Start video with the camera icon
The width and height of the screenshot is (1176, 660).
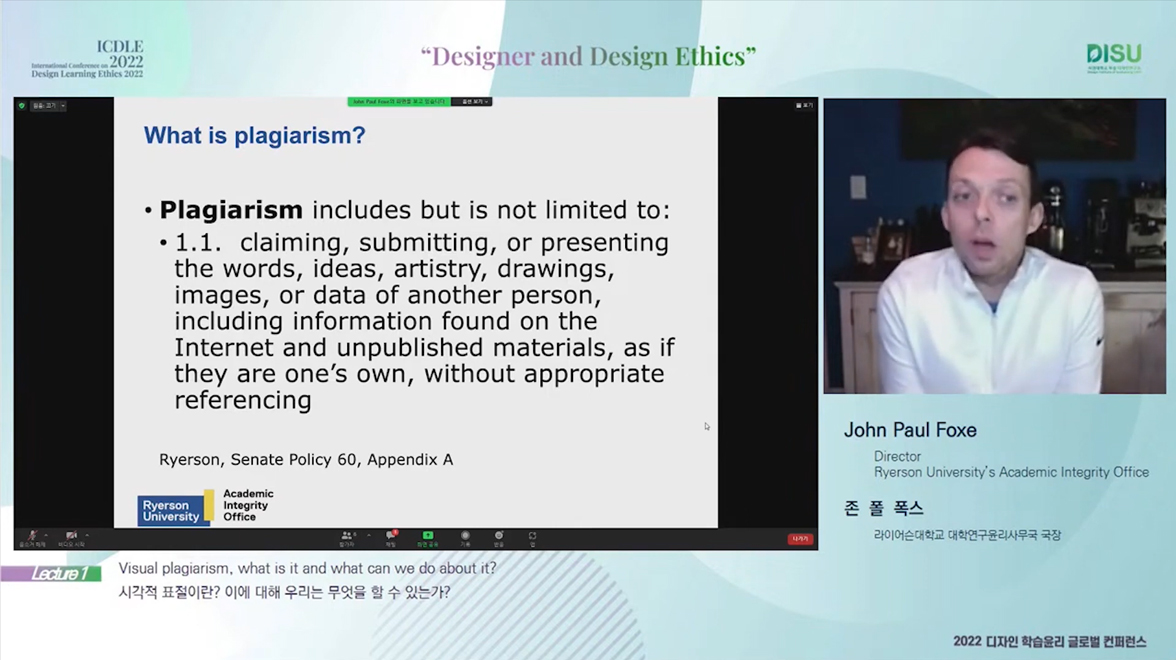coord(71,537)
